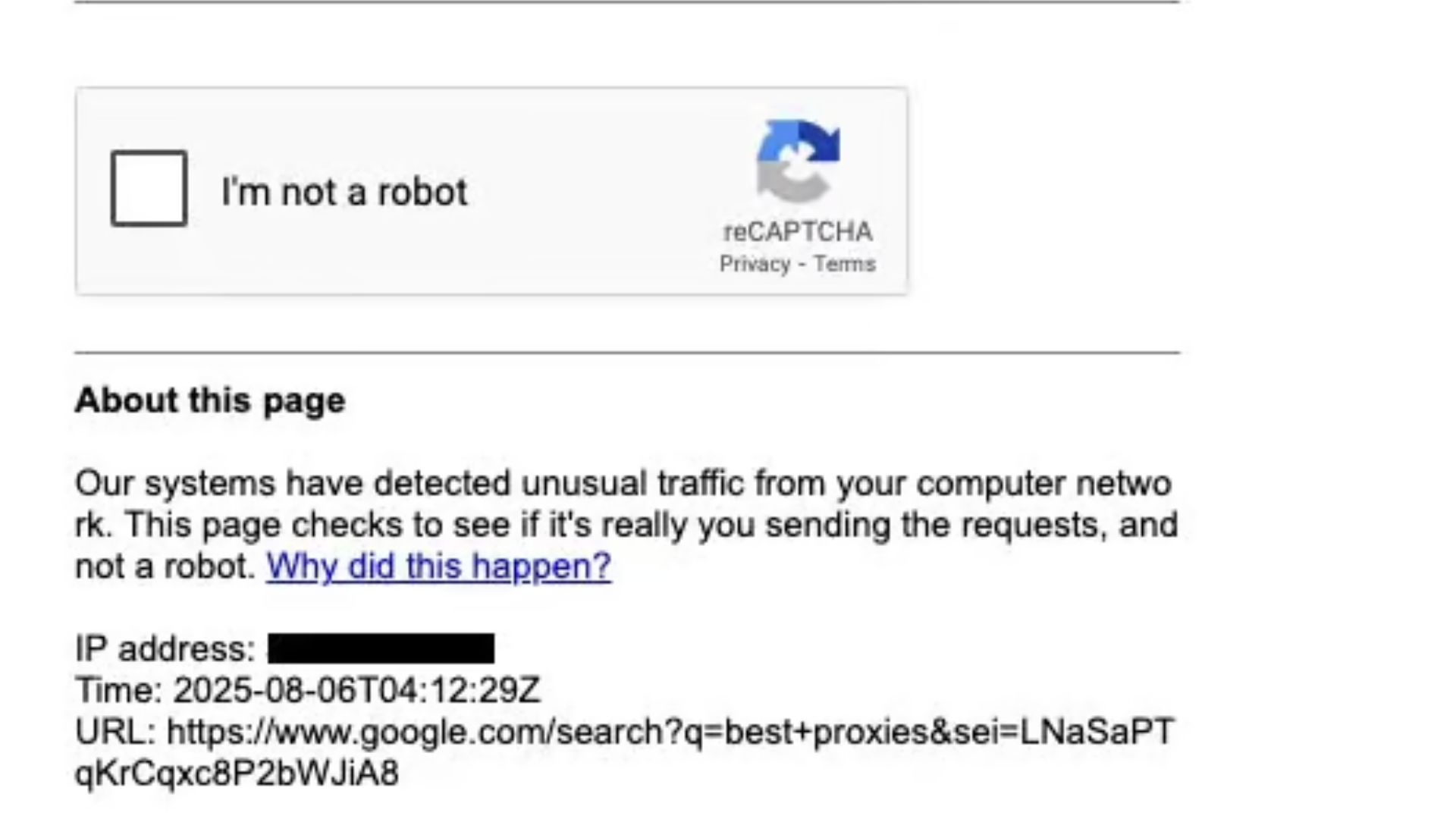Open the reCAPTCHA Privacy link

click(x=755, y=264)
